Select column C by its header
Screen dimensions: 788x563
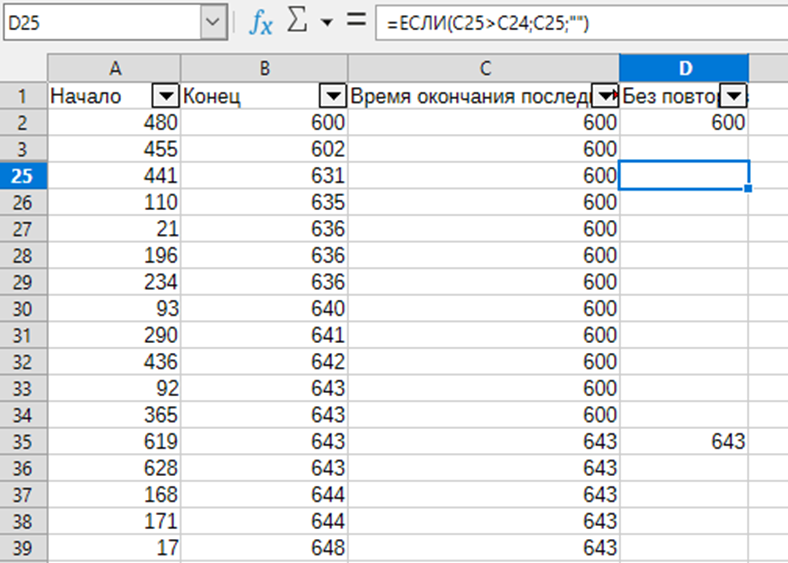point(483,68)
